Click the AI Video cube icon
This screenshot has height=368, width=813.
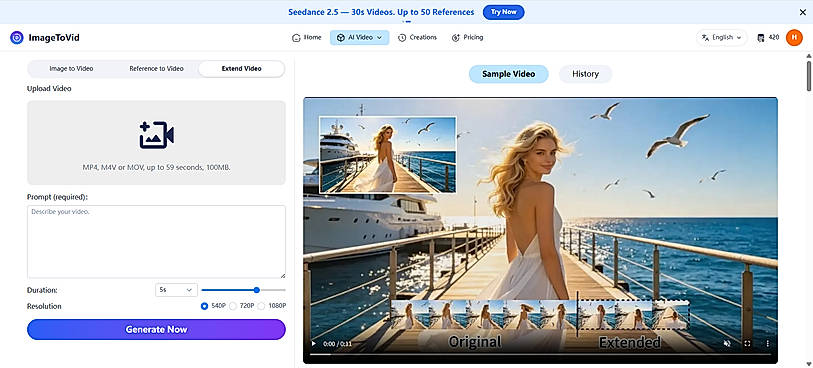click(x=341, y=38)
